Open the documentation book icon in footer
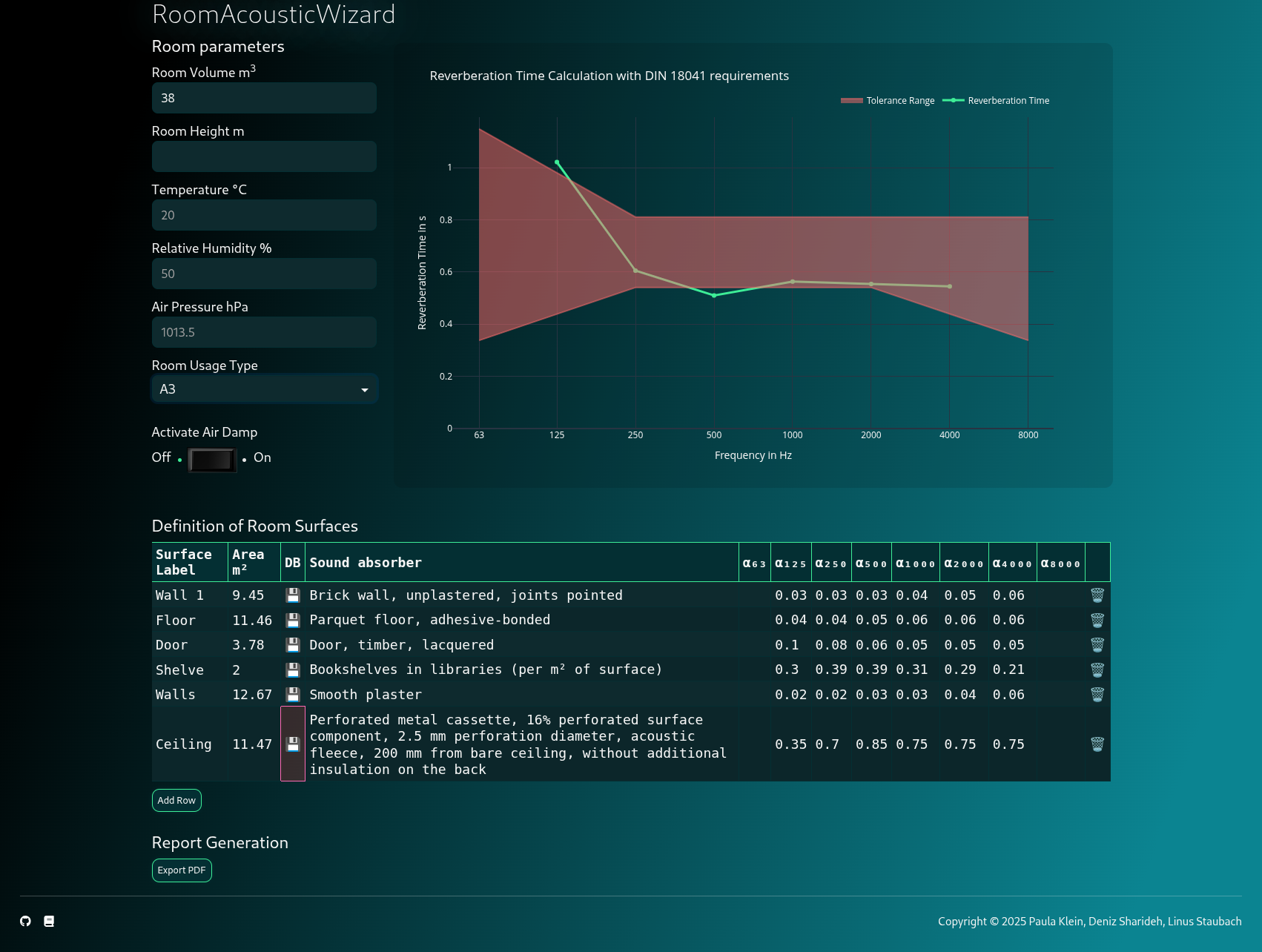This screenshot has width=1262, height=952. [x=49, y=921]
